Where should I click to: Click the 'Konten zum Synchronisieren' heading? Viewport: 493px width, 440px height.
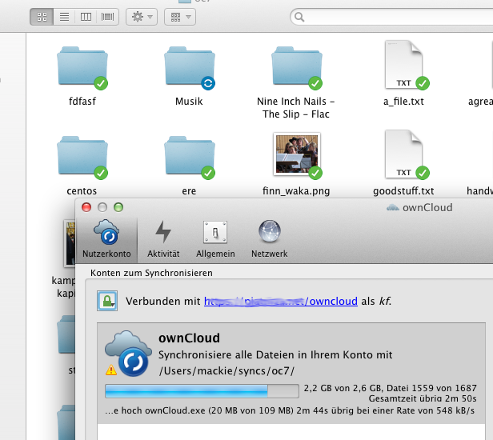(151, 273)
